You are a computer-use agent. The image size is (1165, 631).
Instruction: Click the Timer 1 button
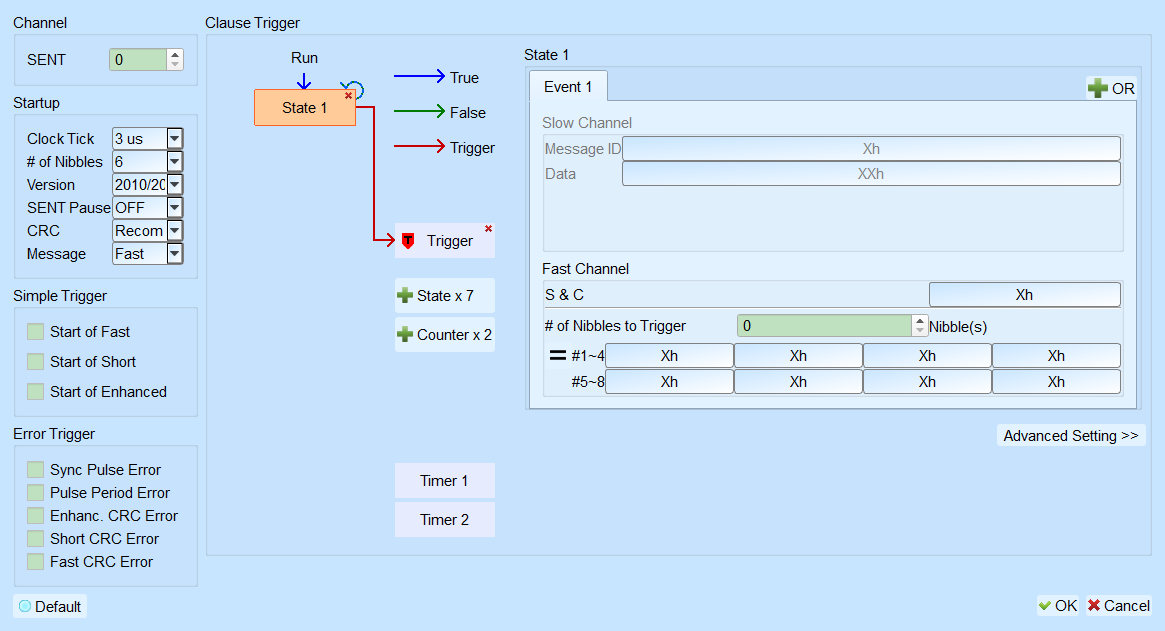[x=444, y=481]
